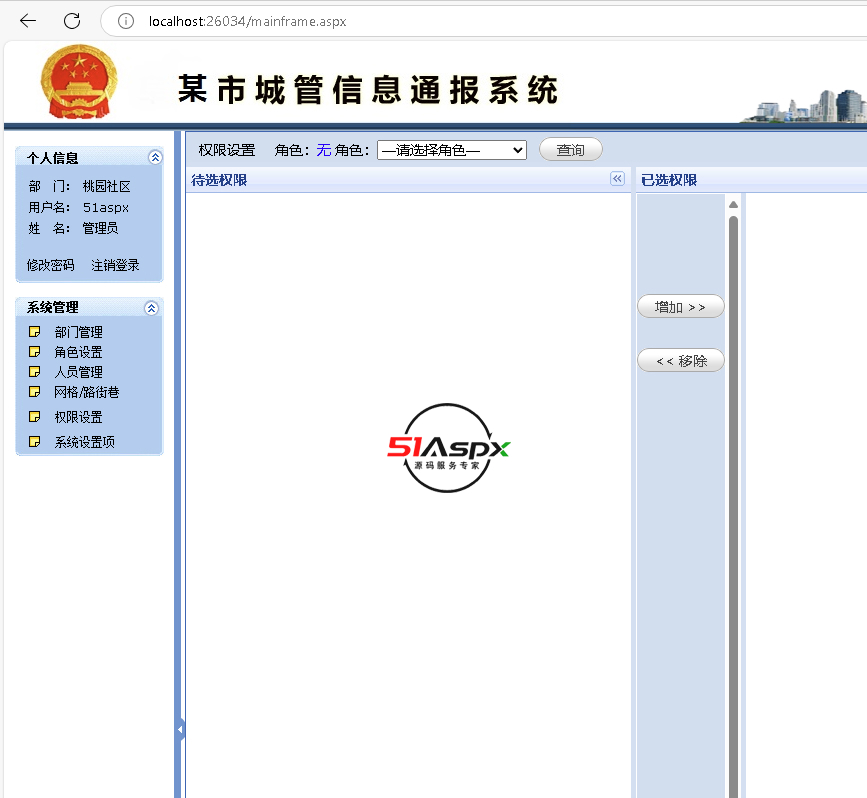Open 人员管理 menu item
Screen dimensions: 867x798
[x=78, y=372]
